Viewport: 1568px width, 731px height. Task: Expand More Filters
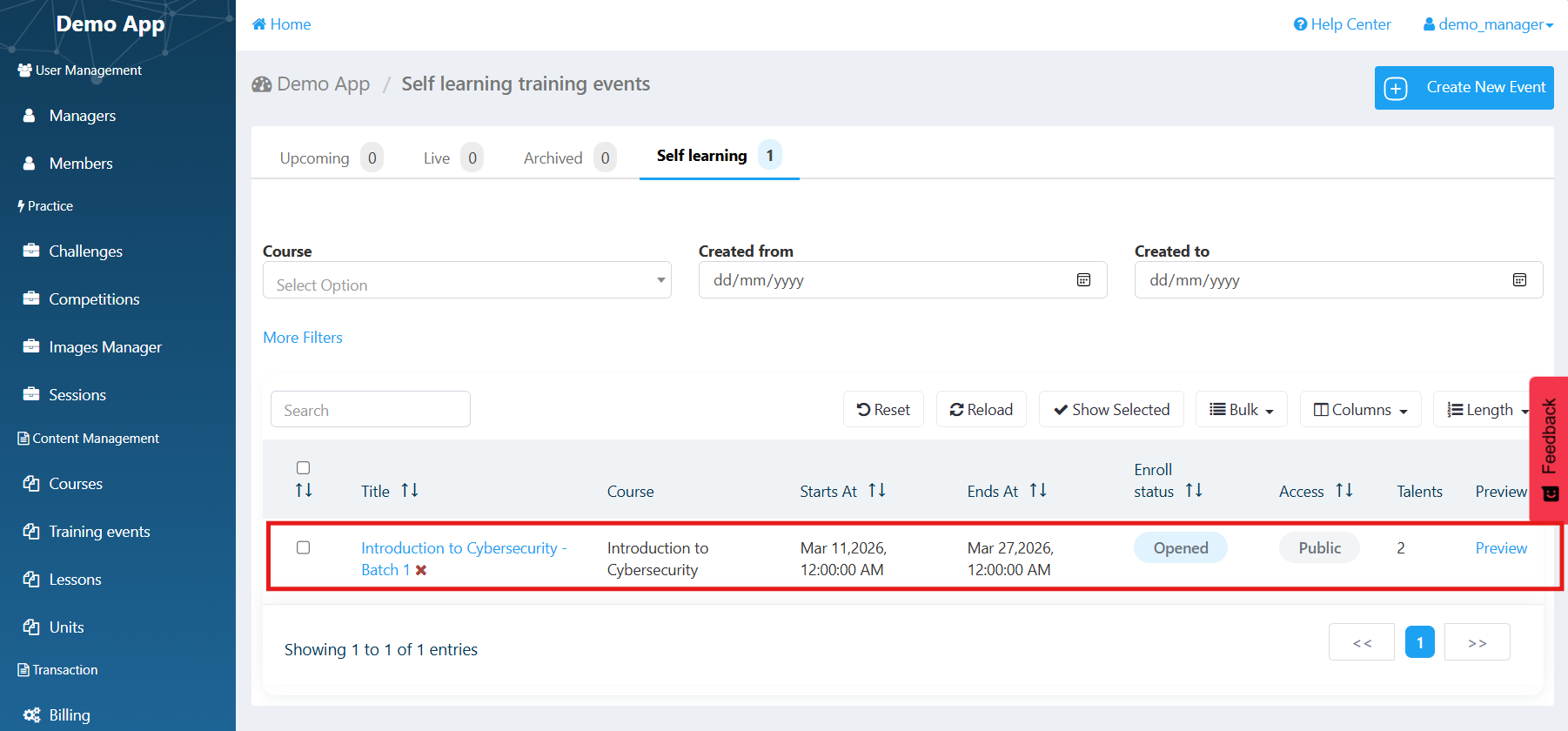(303, 338)
